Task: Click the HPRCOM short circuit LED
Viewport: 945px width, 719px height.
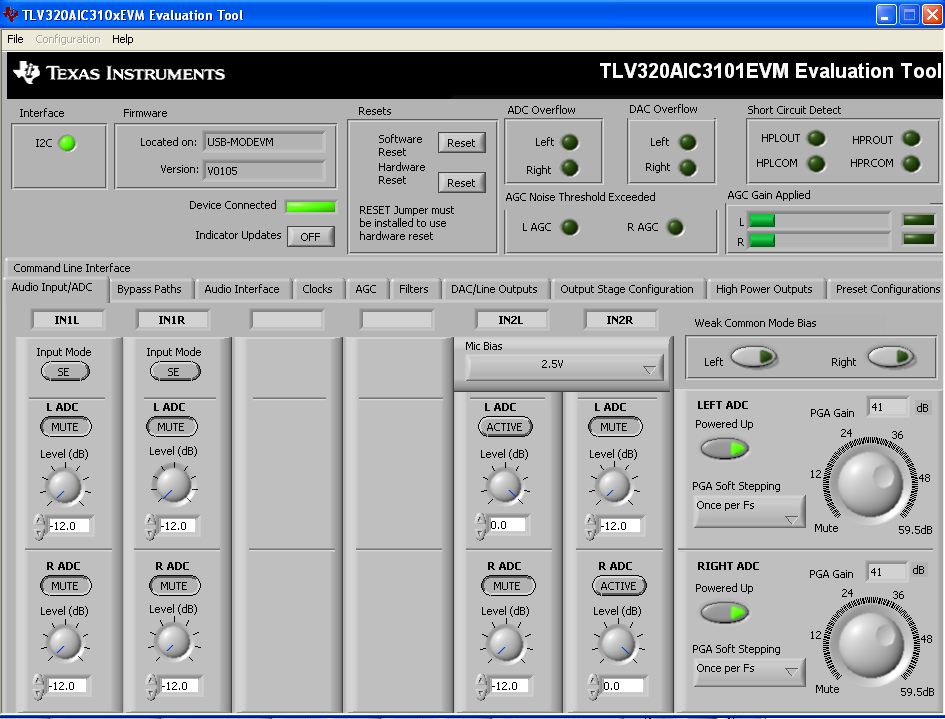Action: click(911, 163)
